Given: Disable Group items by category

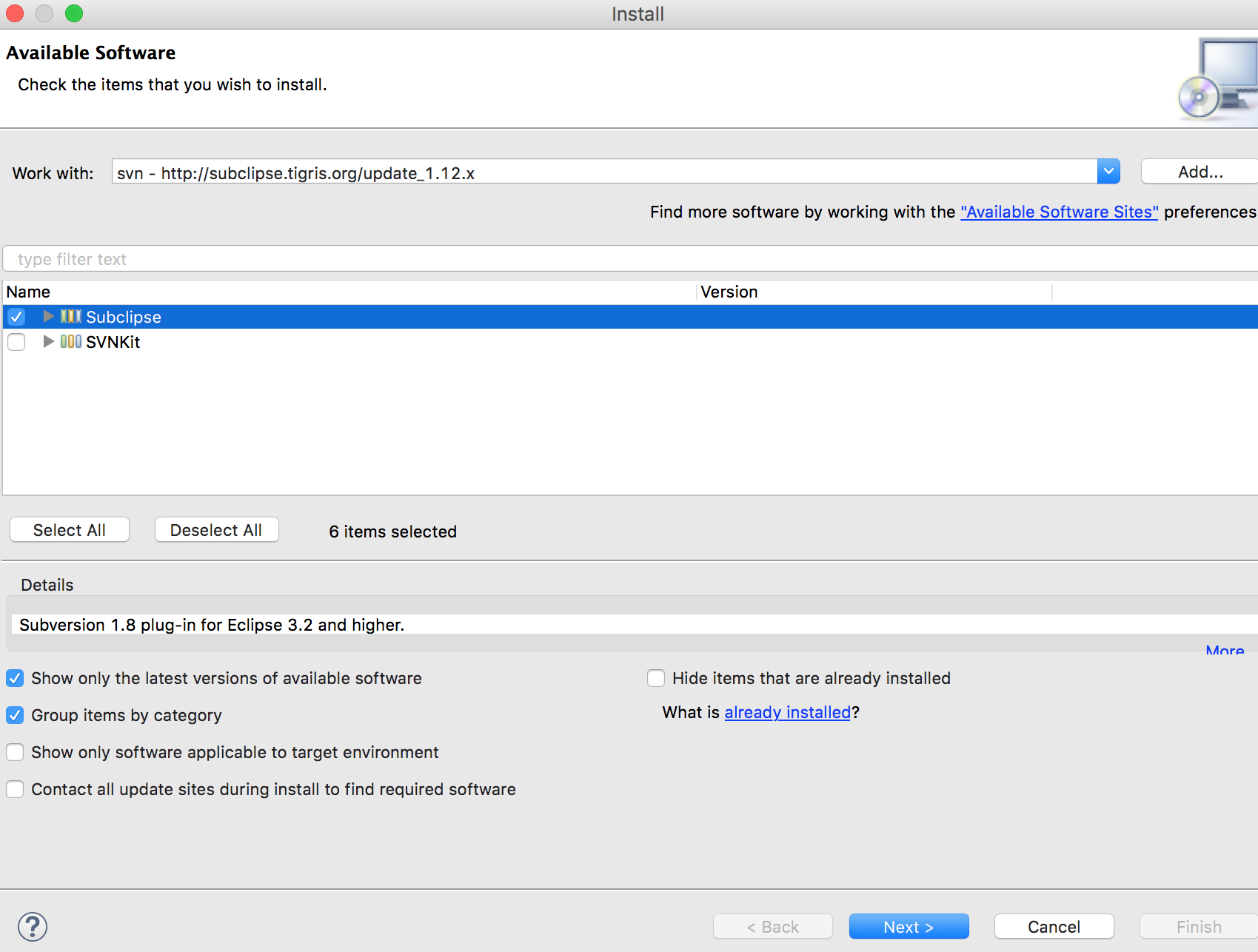Looking at the screenshot, I should pos(15,715).
